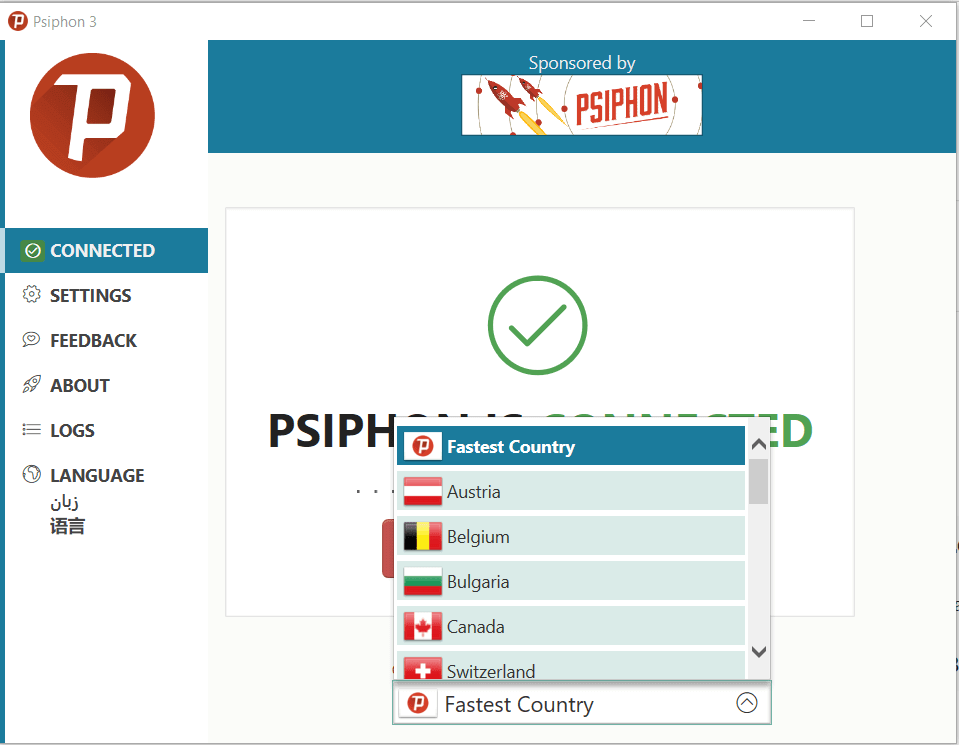Click the Canada flag icon
The height and width of the screenshot is (745, 959).
click(422, 626)
